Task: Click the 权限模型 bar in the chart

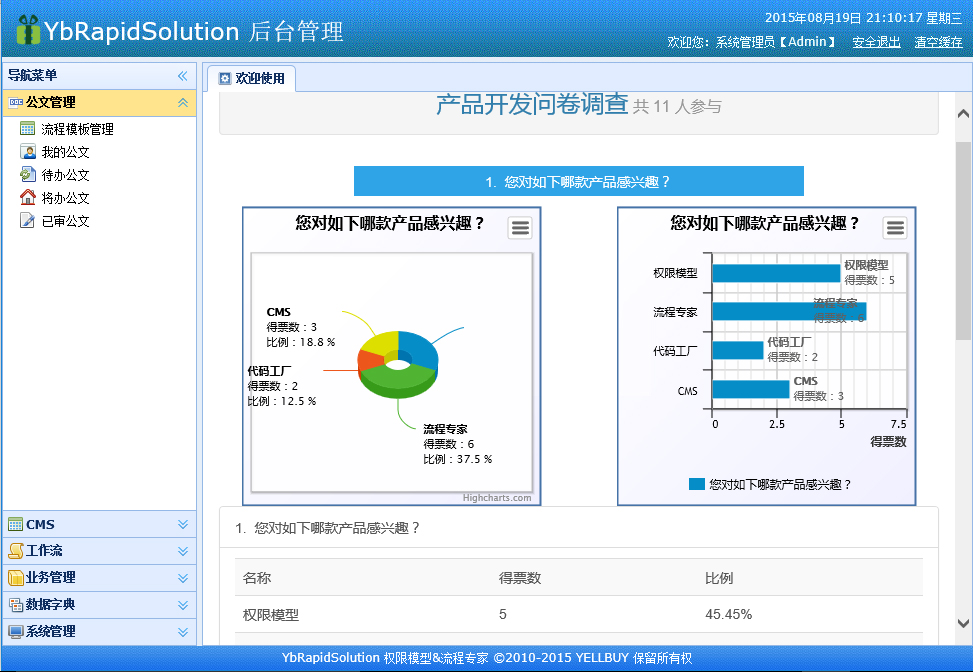Action: pos(776,273)
